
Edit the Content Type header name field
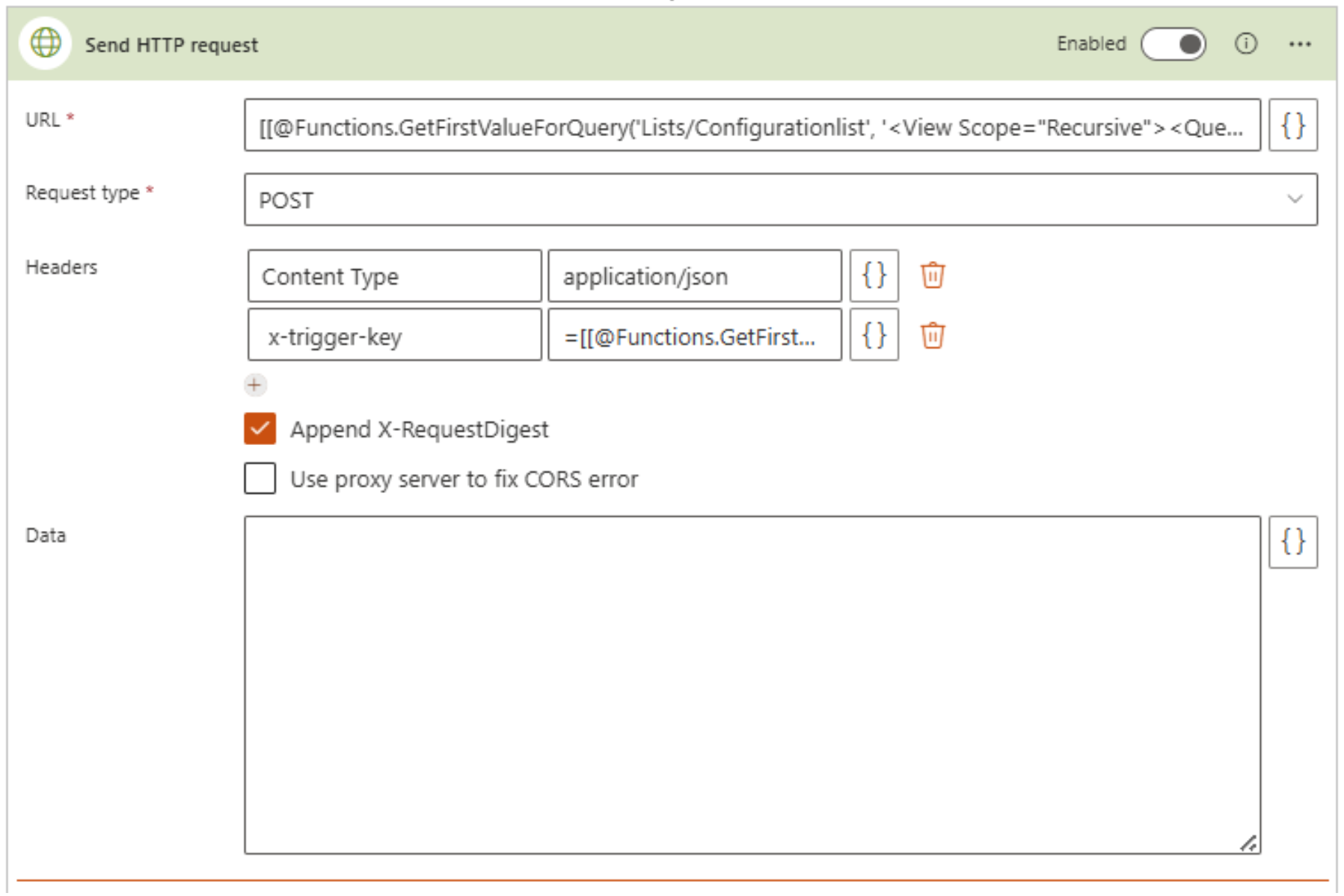click(x=394, y=277)
